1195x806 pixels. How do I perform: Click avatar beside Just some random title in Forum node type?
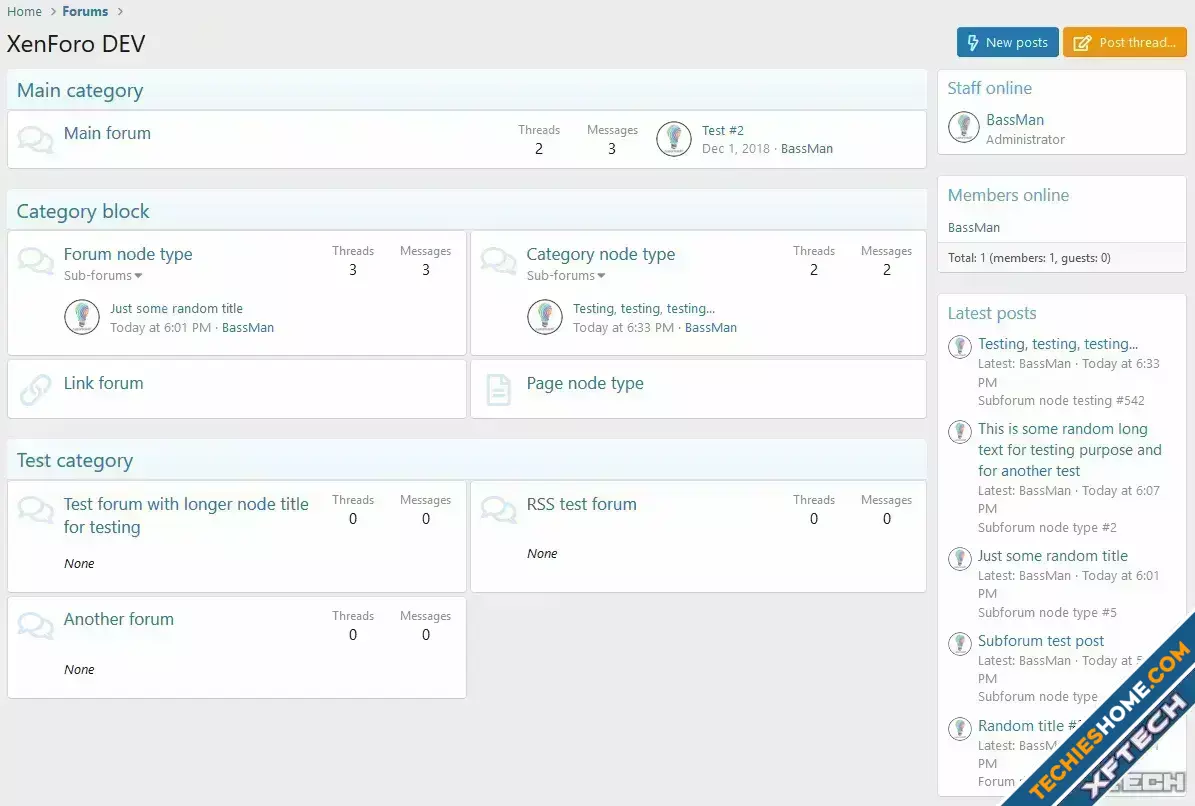[x=82, y=317]
